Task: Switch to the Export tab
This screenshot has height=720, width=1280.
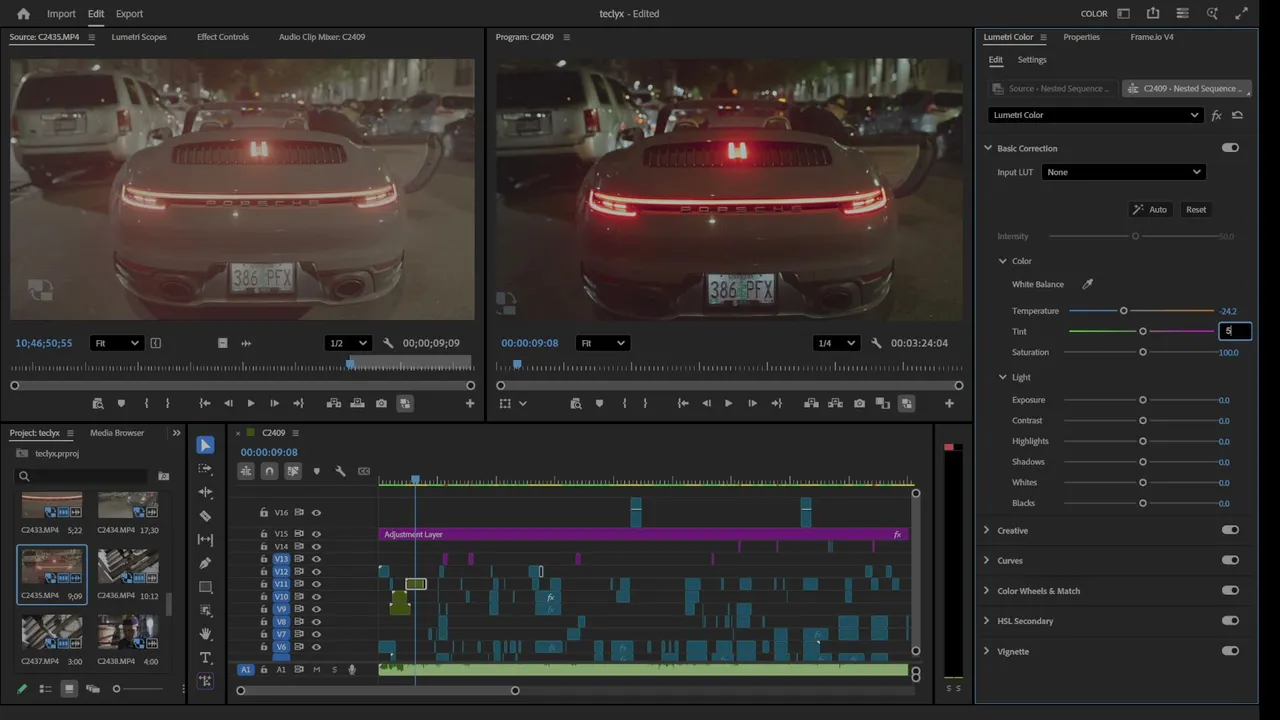Action: coord(129,14)
